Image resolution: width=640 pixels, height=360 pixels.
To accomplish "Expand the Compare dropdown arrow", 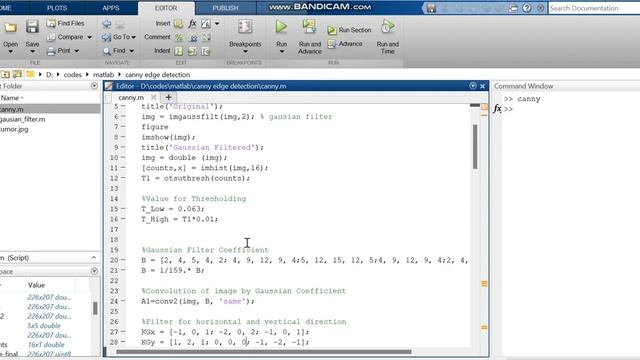I will [90, 38].
